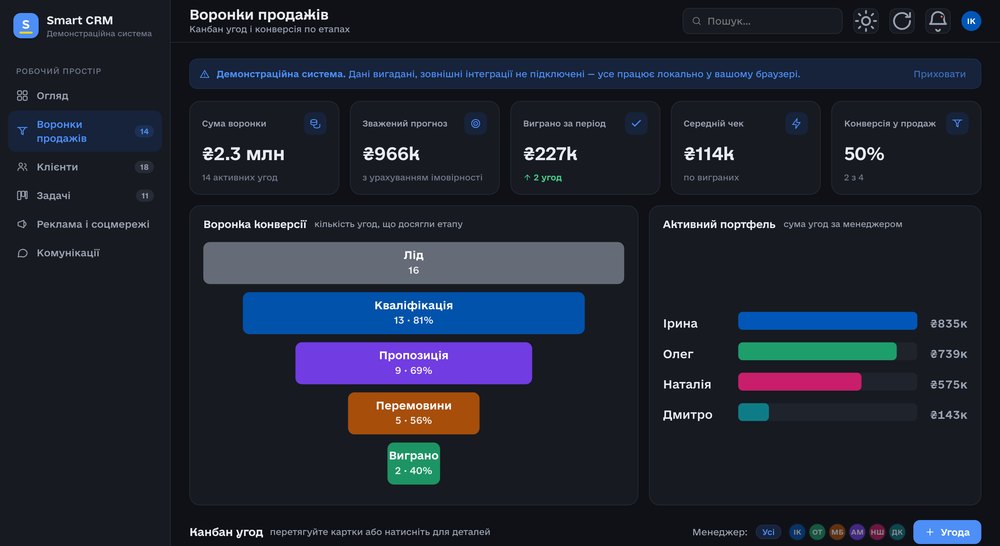Click the ₴575k amount for Наталія
Screen dimensions: 1000x546
tap(948, 385)
